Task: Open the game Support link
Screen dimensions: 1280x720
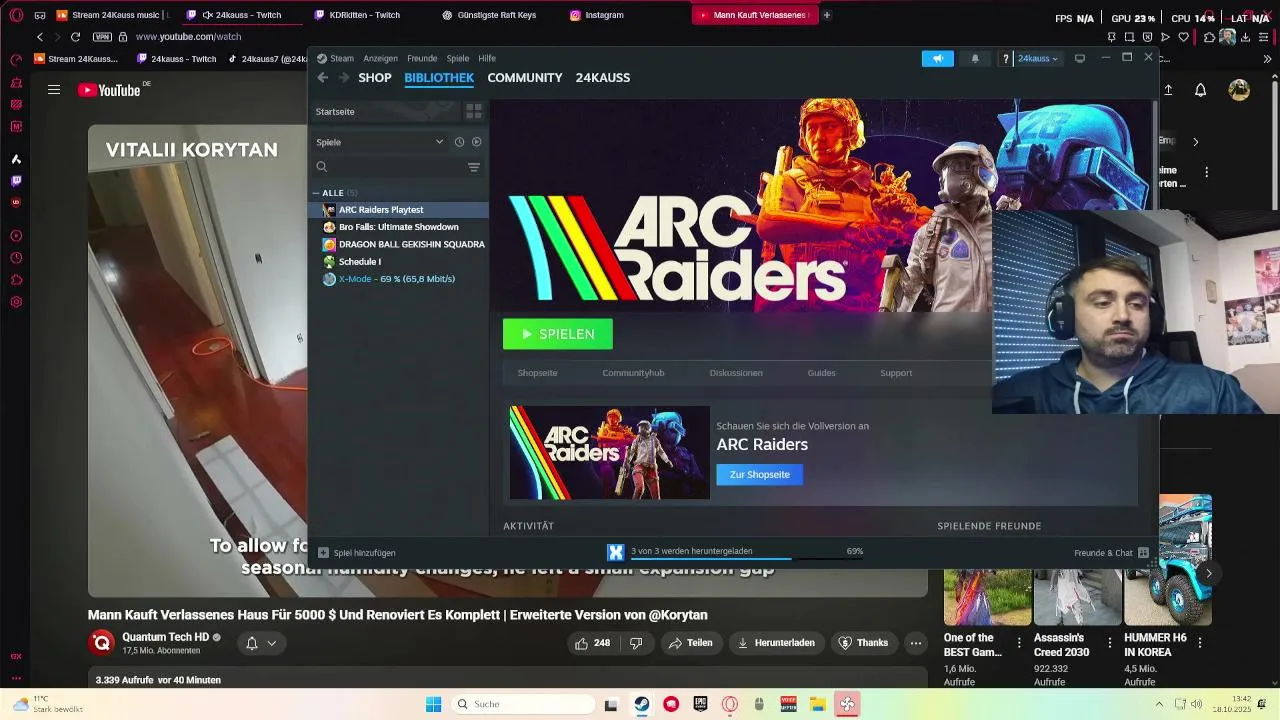Action: click(x=896, y=373)
